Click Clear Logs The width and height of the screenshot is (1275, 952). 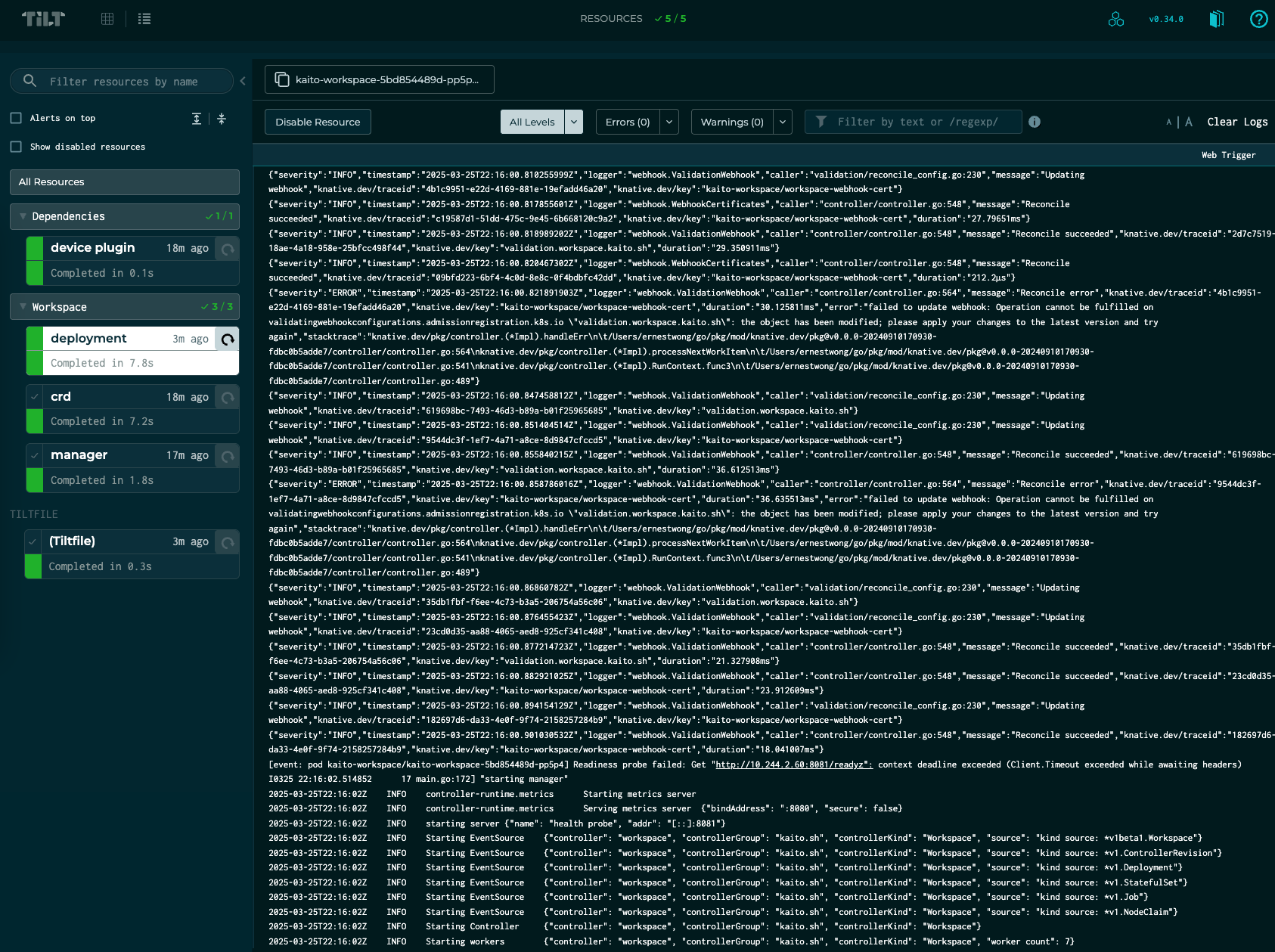pos(1237,122)
